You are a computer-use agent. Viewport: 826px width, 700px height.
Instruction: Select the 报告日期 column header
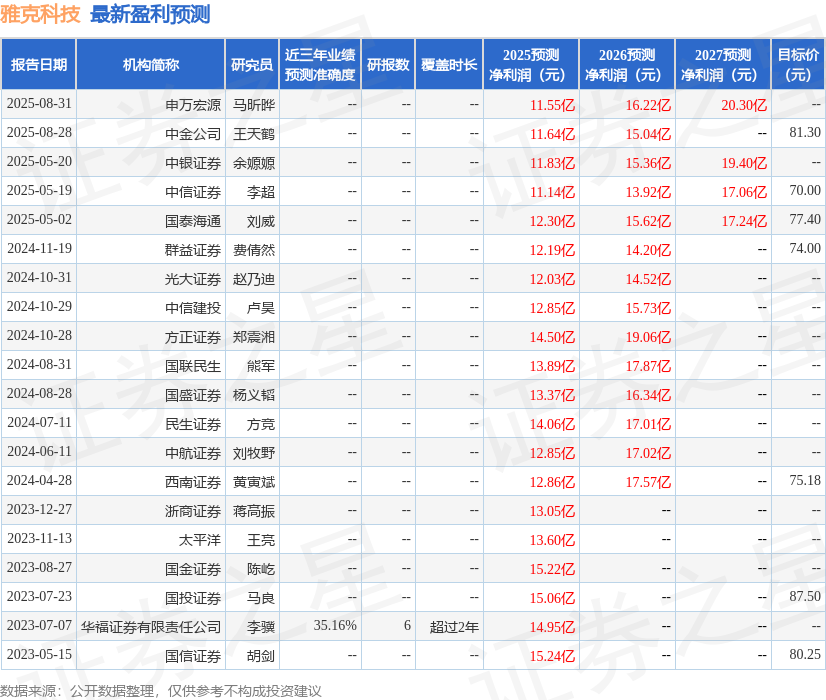(39, 64)
